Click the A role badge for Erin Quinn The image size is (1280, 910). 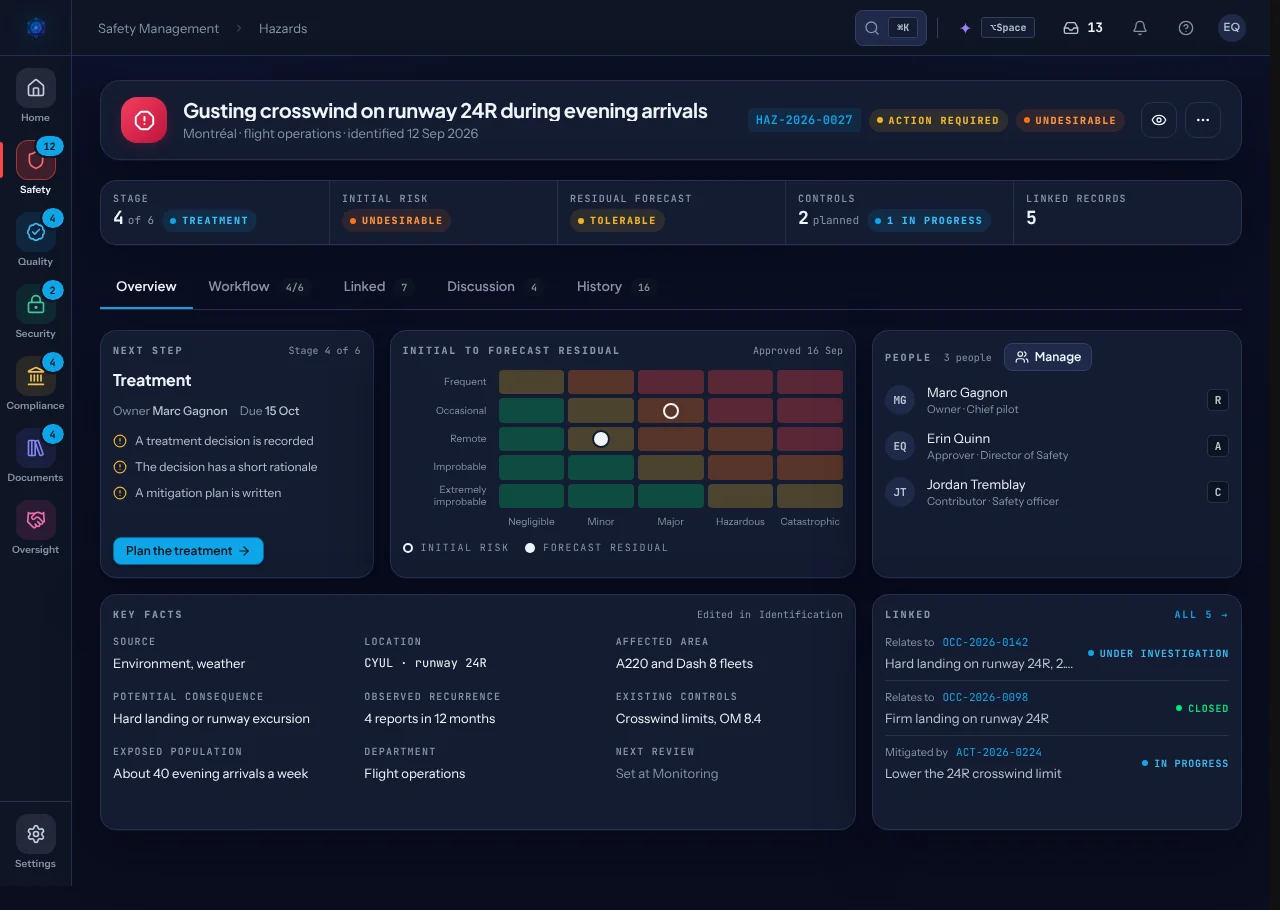point(1218,446)
